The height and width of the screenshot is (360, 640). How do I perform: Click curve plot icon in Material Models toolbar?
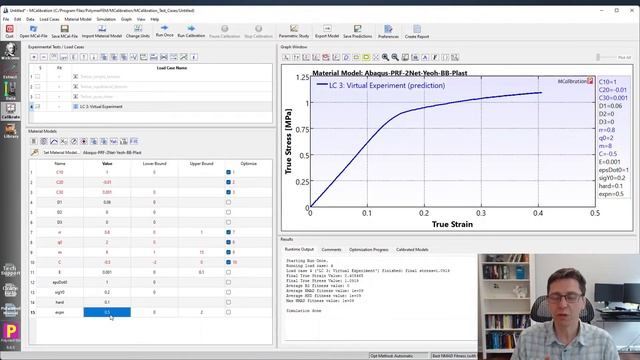54,141
